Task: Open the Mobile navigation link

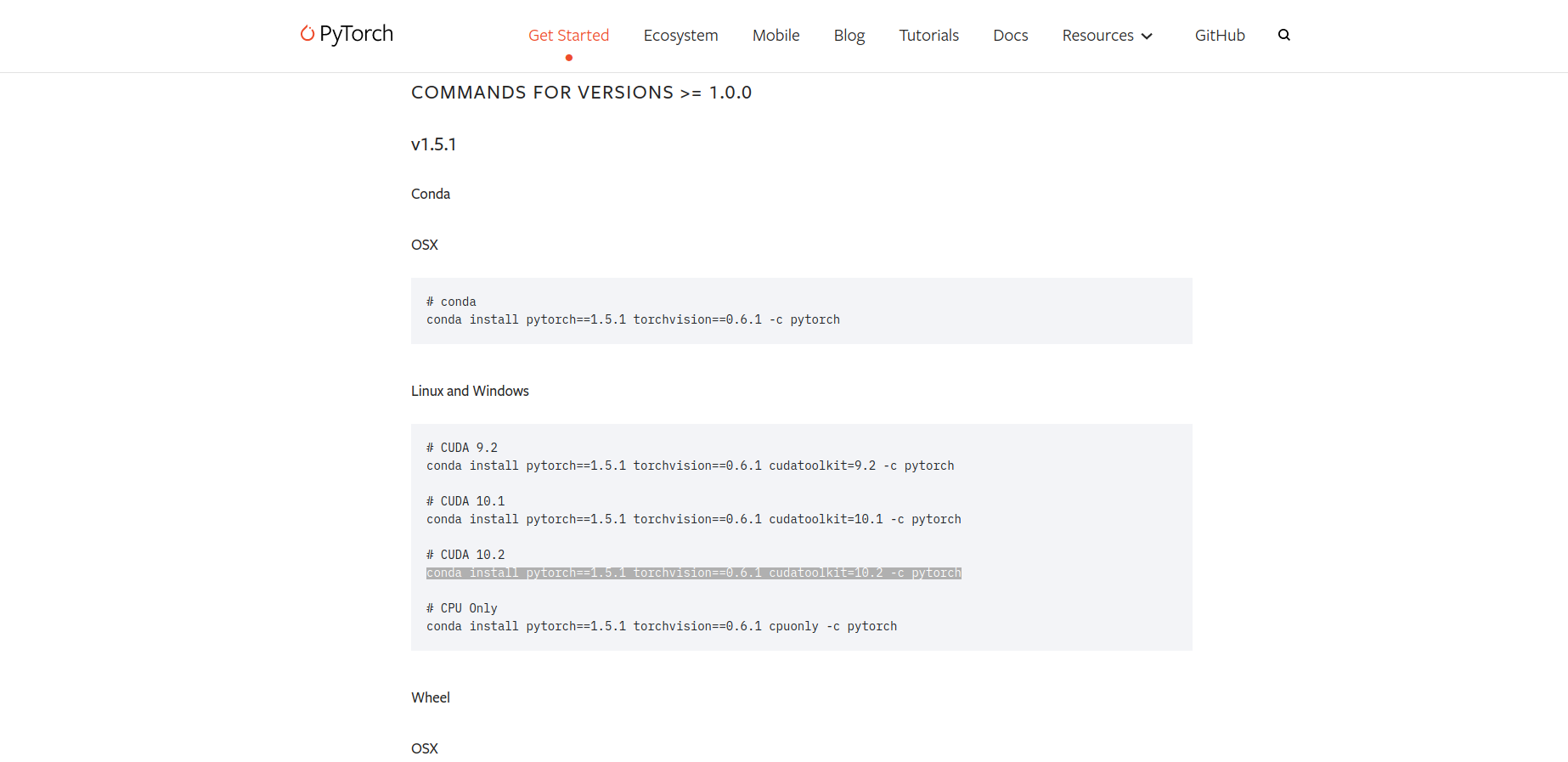Action: pyautogui.click(x=776, y=35)
